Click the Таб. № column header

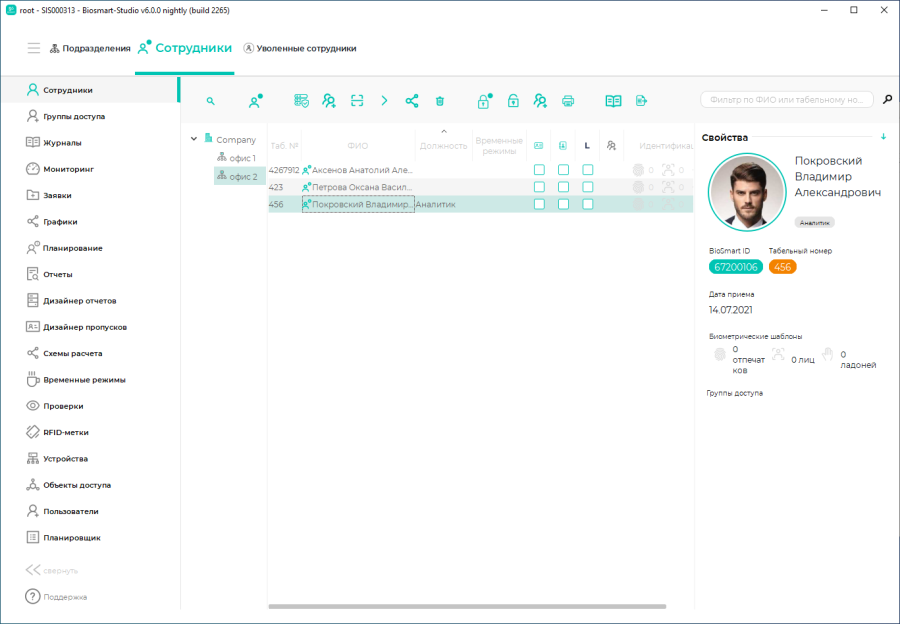(x=284, y=146)
